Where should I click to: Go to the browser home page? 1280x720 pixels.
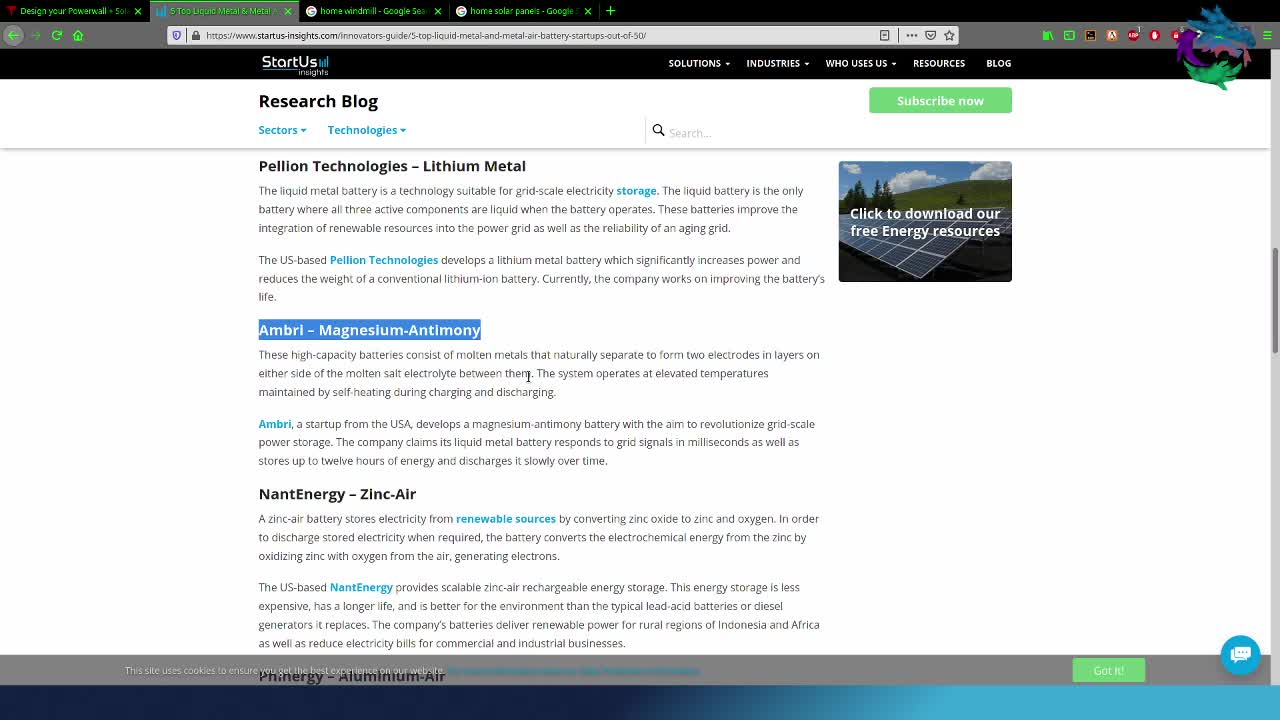point(78,35)
